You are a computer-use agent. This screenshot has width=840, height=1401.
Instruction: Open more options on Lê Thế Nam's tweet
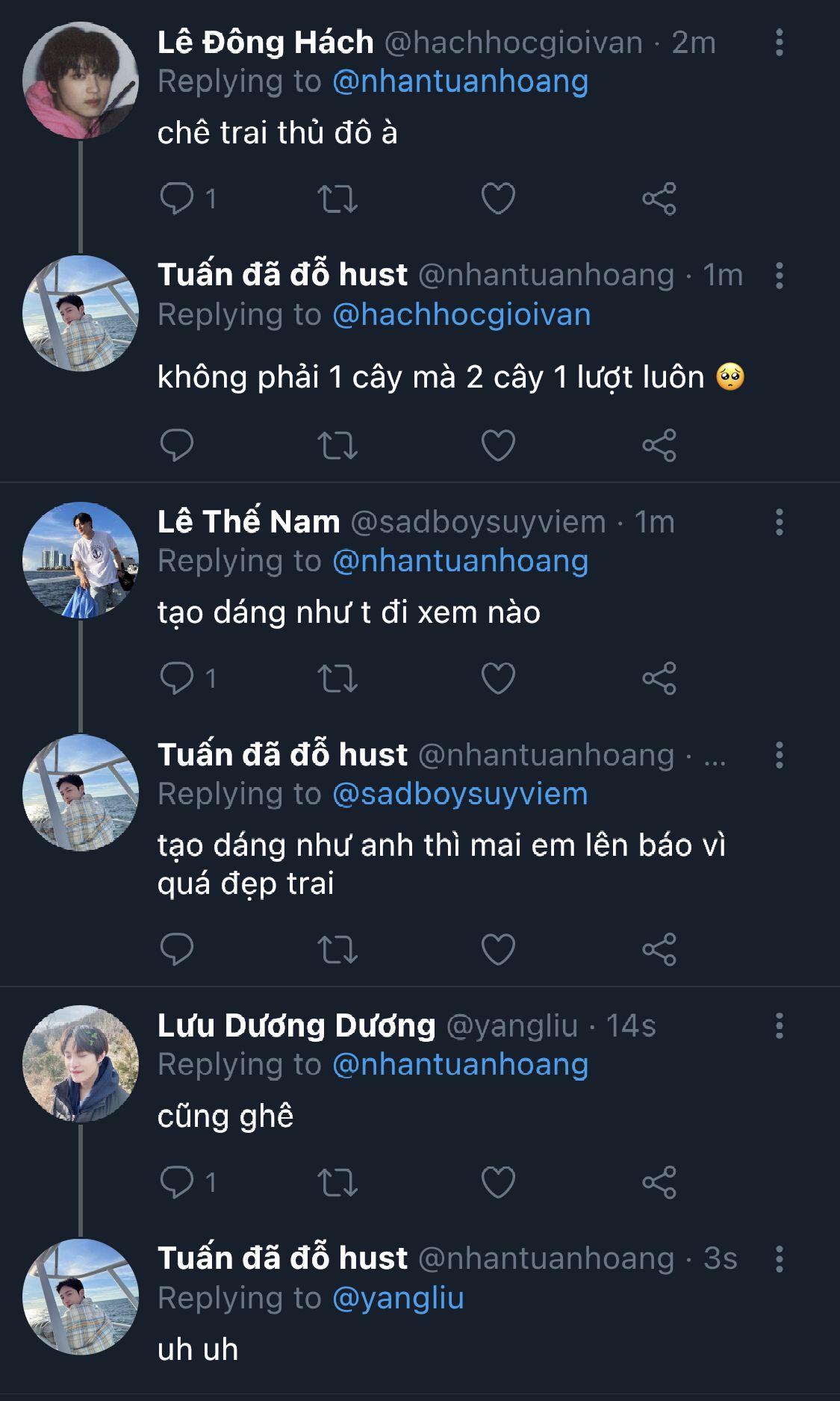779,523
